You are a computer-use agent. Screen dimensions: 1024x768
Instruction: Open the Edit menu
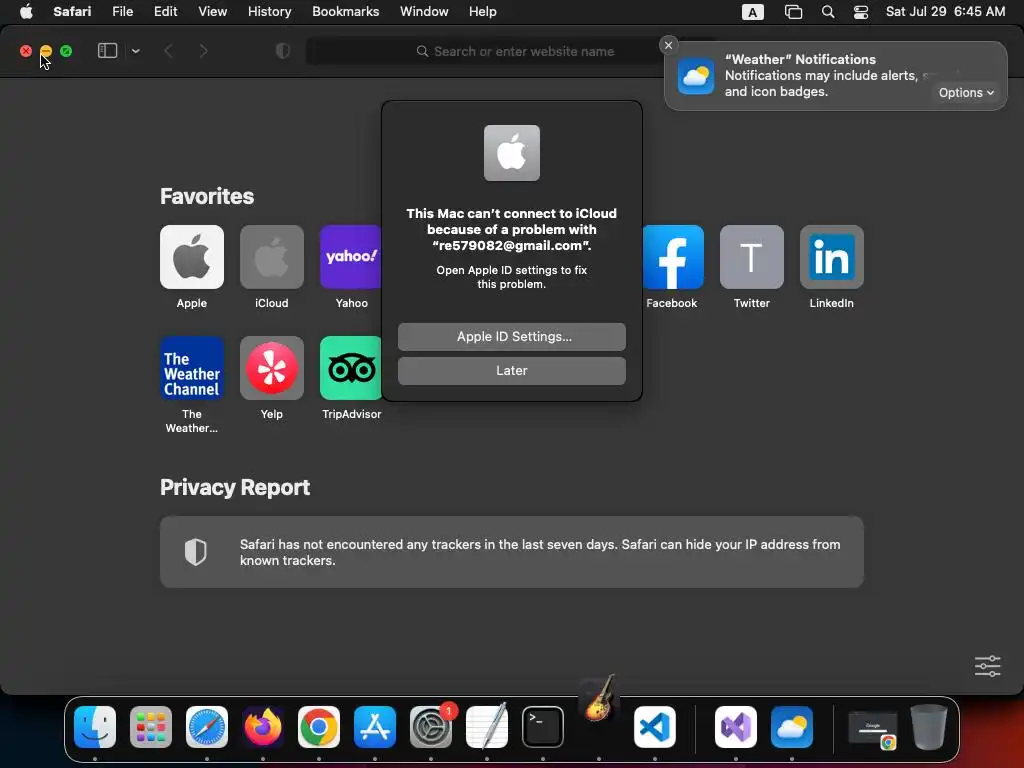tap(165, 12)
